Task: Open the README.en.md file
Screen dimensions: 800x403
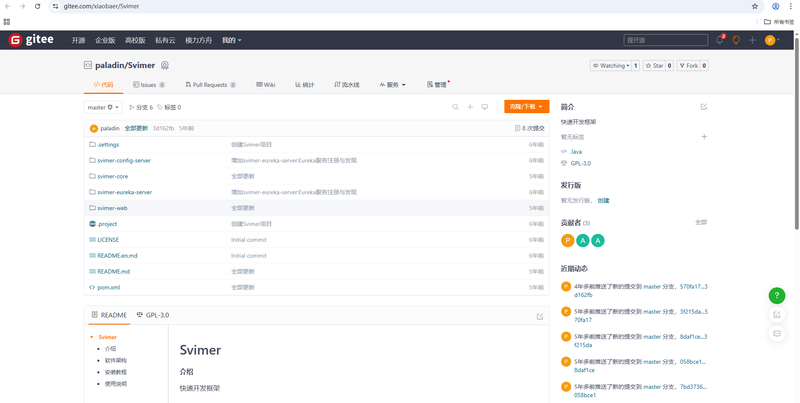Action: [x=117, y=256]
